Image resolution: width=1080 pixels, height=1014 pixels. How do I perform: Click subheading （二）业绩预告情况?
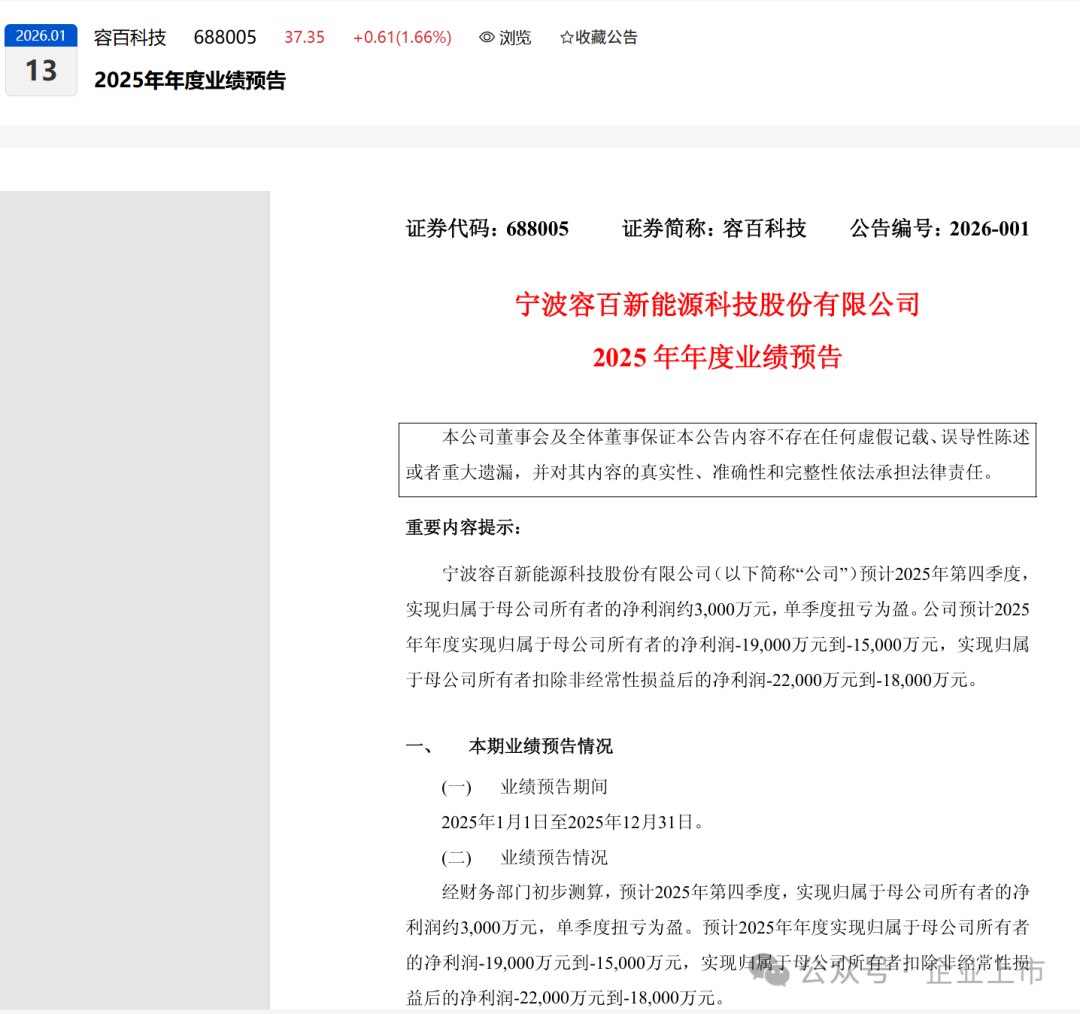pyautogui.click(x=524, y=858)
